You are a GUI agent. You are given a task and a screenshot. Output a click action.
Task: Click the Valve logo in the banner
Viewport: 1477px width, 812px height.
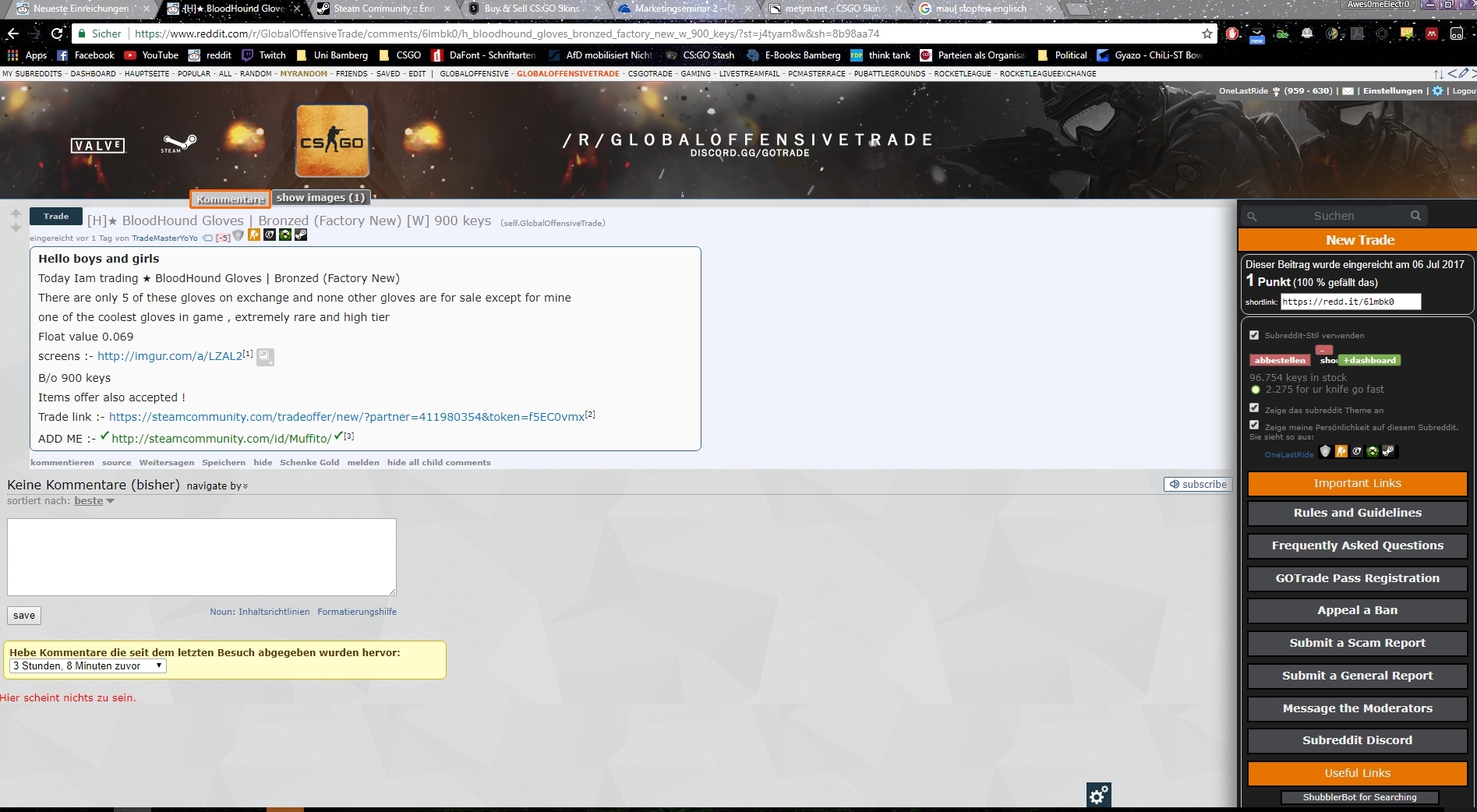[x=97, y=146]
